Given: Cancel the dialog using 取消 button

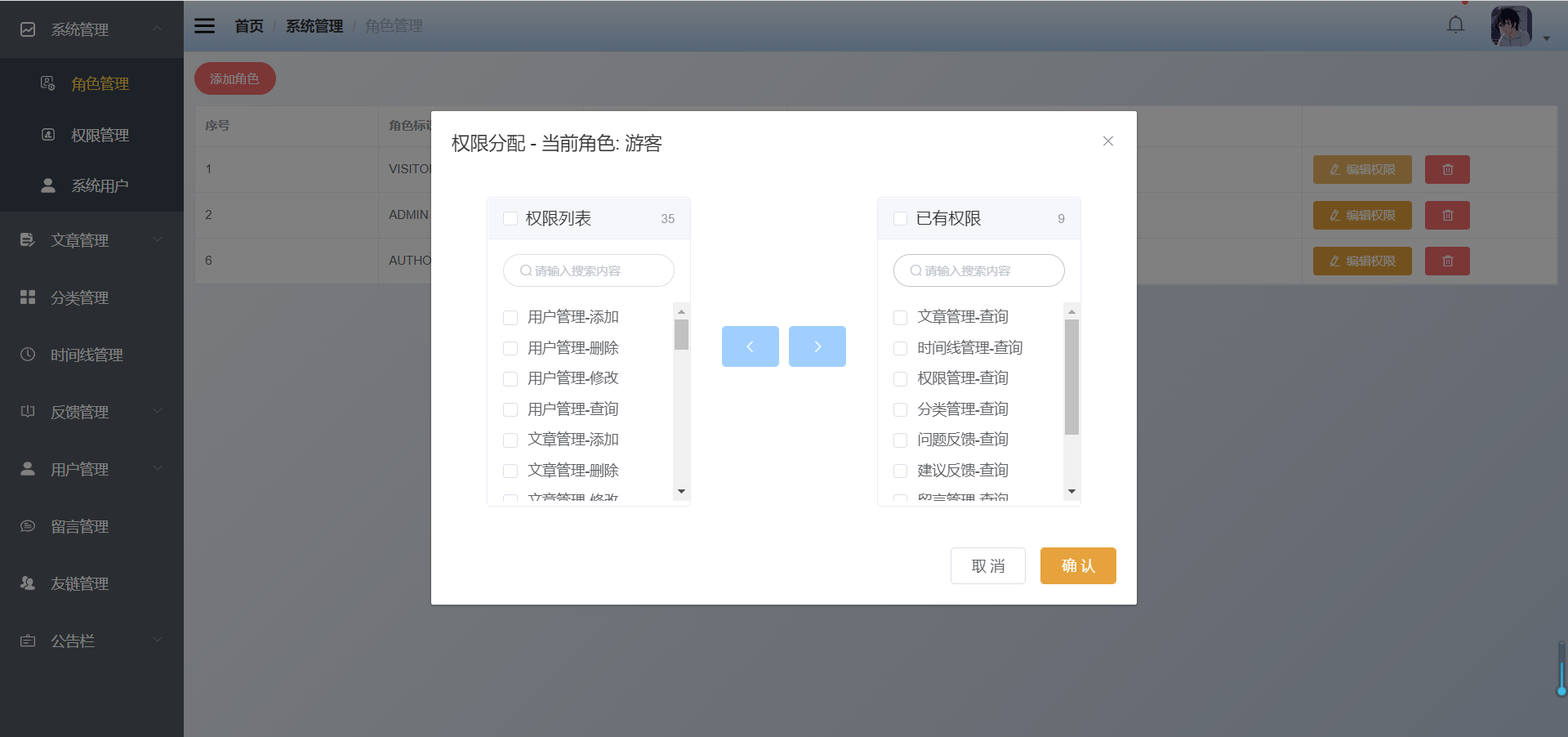Looking at the screenshot, I should [x=987, y=565].
